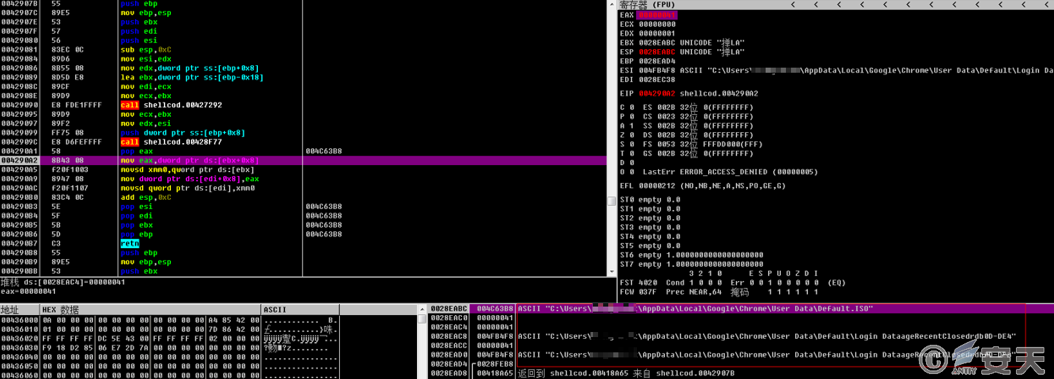Select EAX register value
The height and width of the screenshot is (379, 1054).
657,15
